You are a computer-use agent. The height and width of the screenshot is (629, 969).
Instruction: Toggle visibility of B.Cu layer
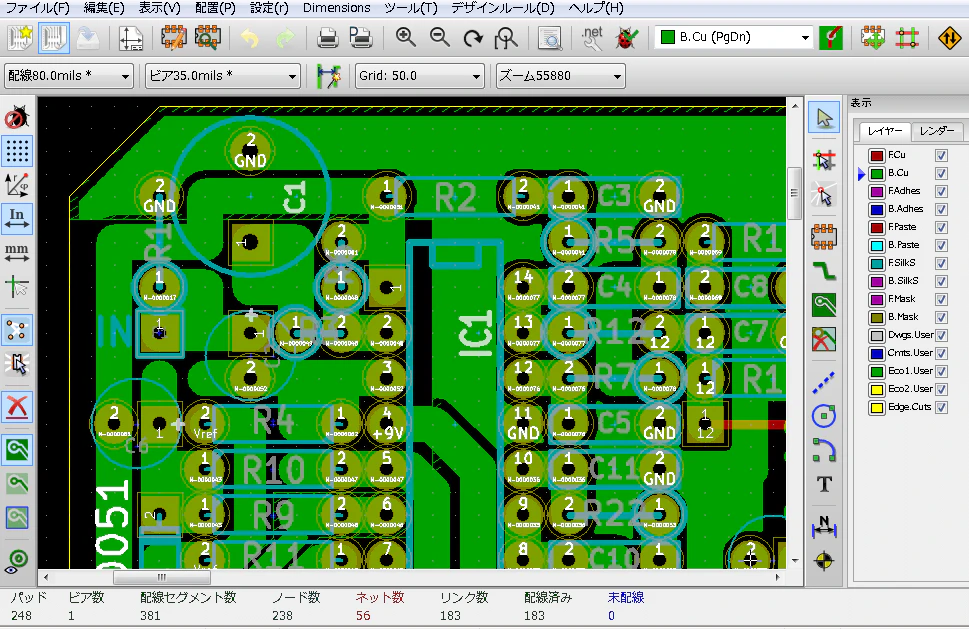(941, 174)
